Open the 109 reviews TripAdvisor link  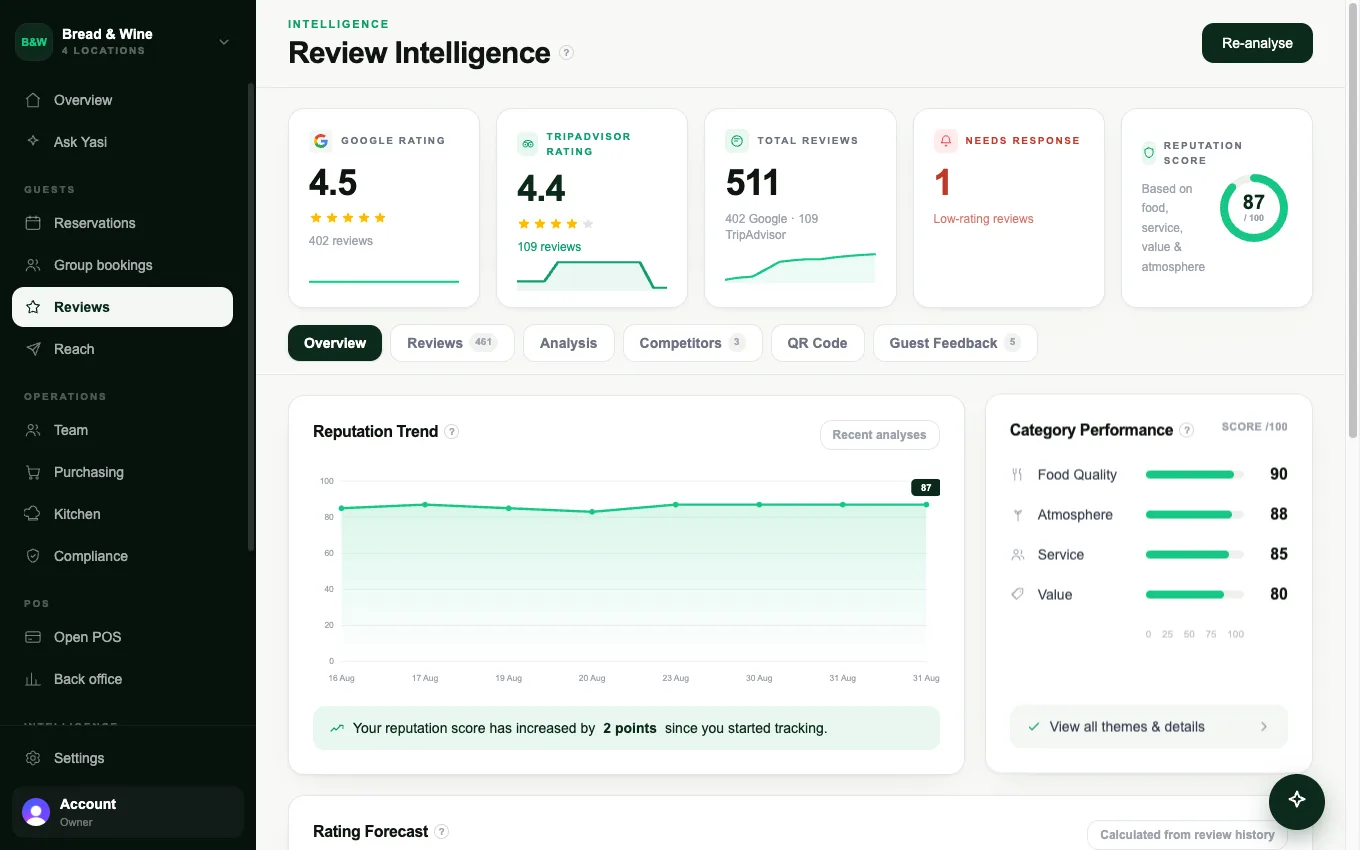click(x=549, y=246)
